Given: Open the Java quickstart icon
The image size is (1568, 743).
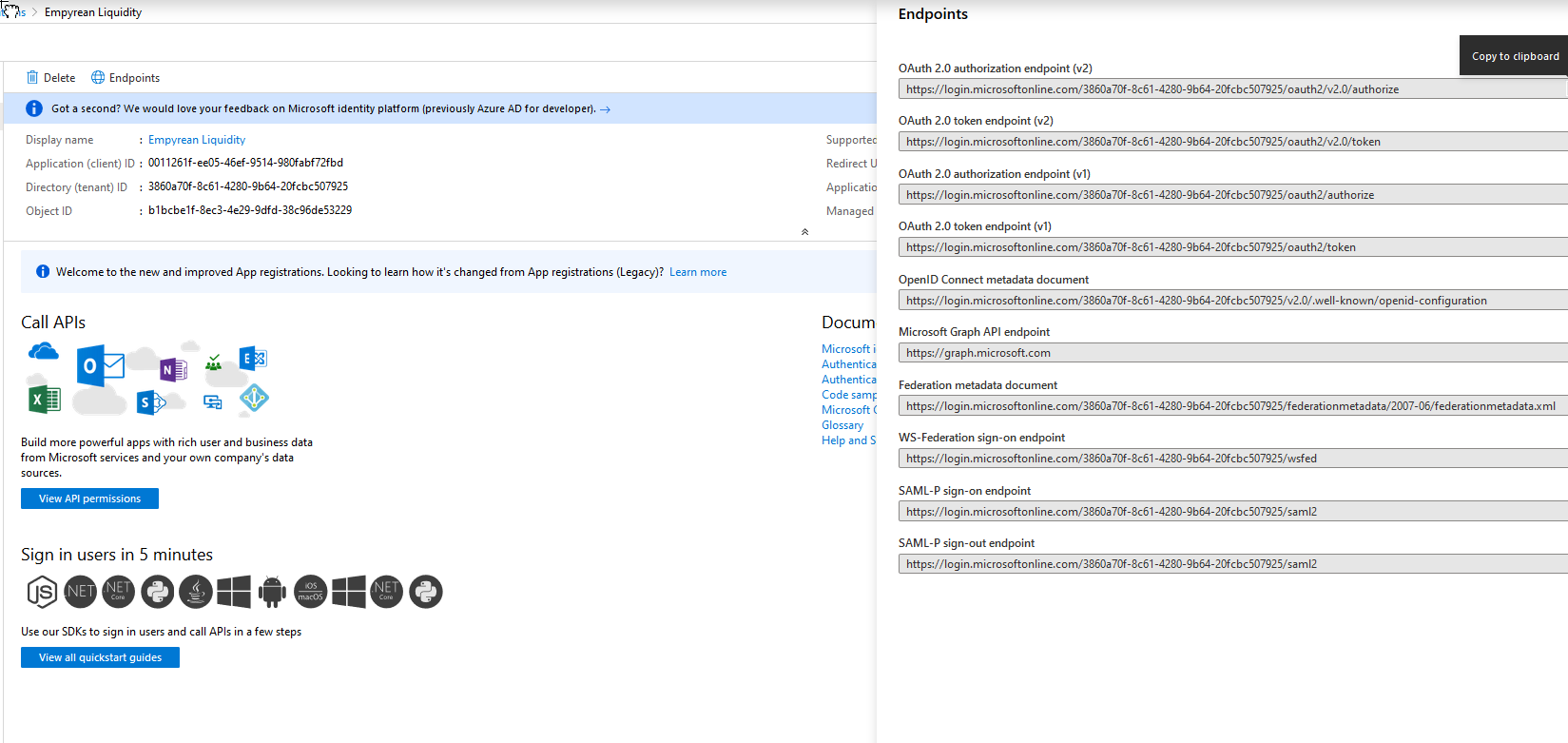Looking at the screenshot, I should 196,592.
